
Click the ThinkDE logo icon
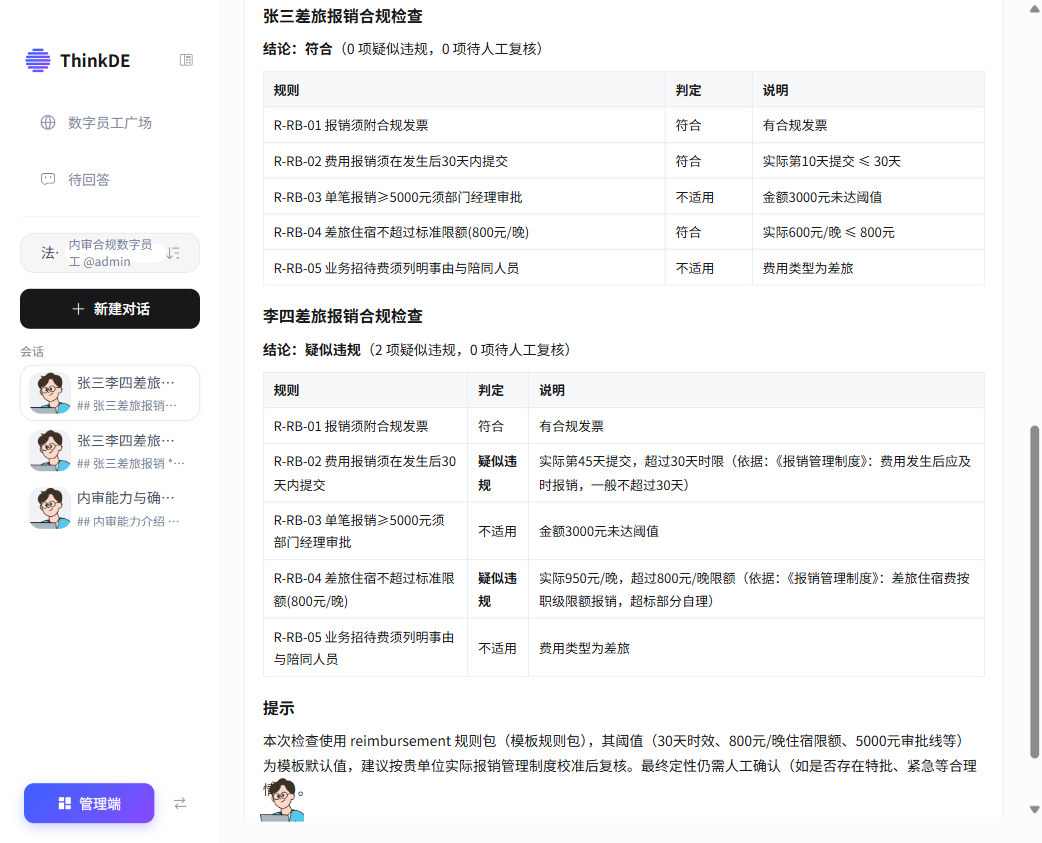coord(38,60)
